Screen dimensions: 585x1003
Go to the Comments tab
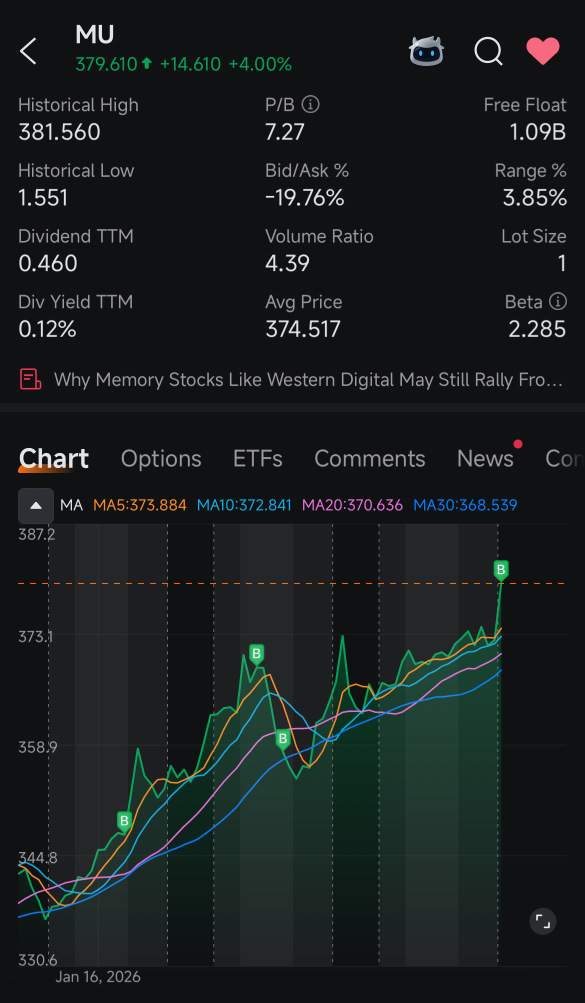tap(370, 459)
